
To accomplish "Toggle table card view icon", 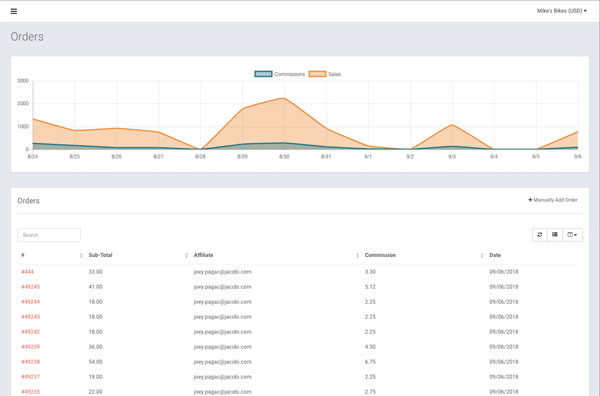I will (x=555, y=235).
